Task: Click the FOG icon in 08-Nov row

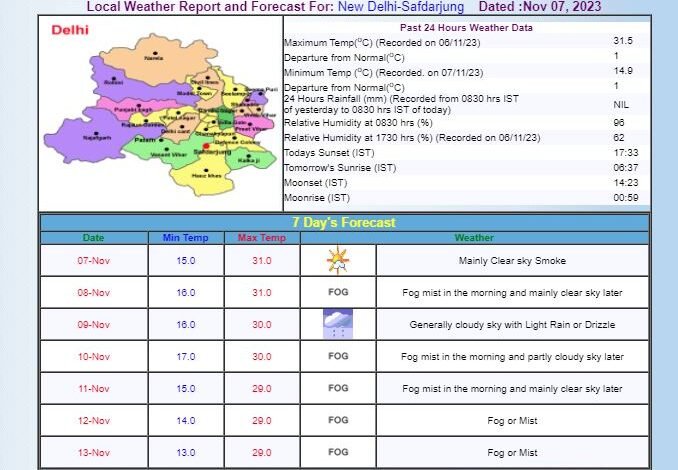Action: coord(338,293)
